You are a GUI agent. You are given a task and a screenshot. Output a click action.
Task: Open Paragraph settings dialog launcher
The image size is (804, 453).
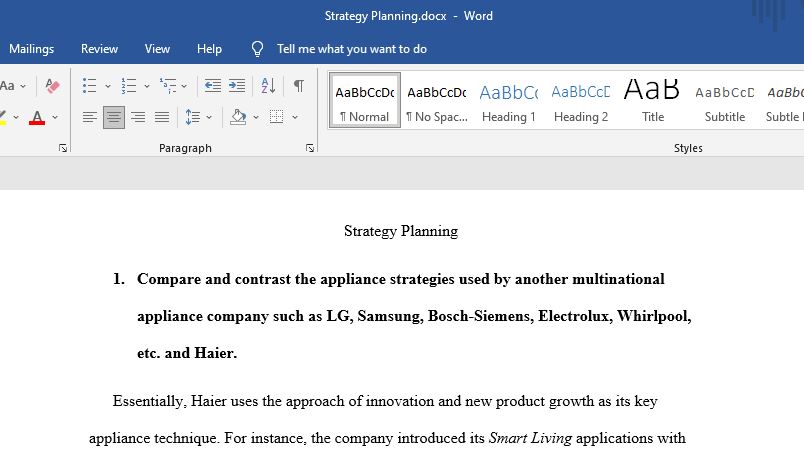pos(310,148)
